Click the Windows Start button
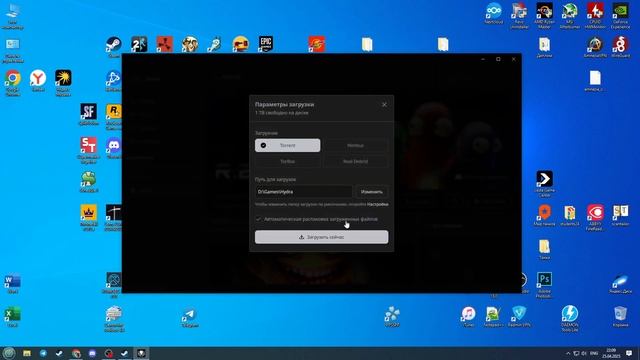Screen dimensions: 640x360 (x=9, y=353)
